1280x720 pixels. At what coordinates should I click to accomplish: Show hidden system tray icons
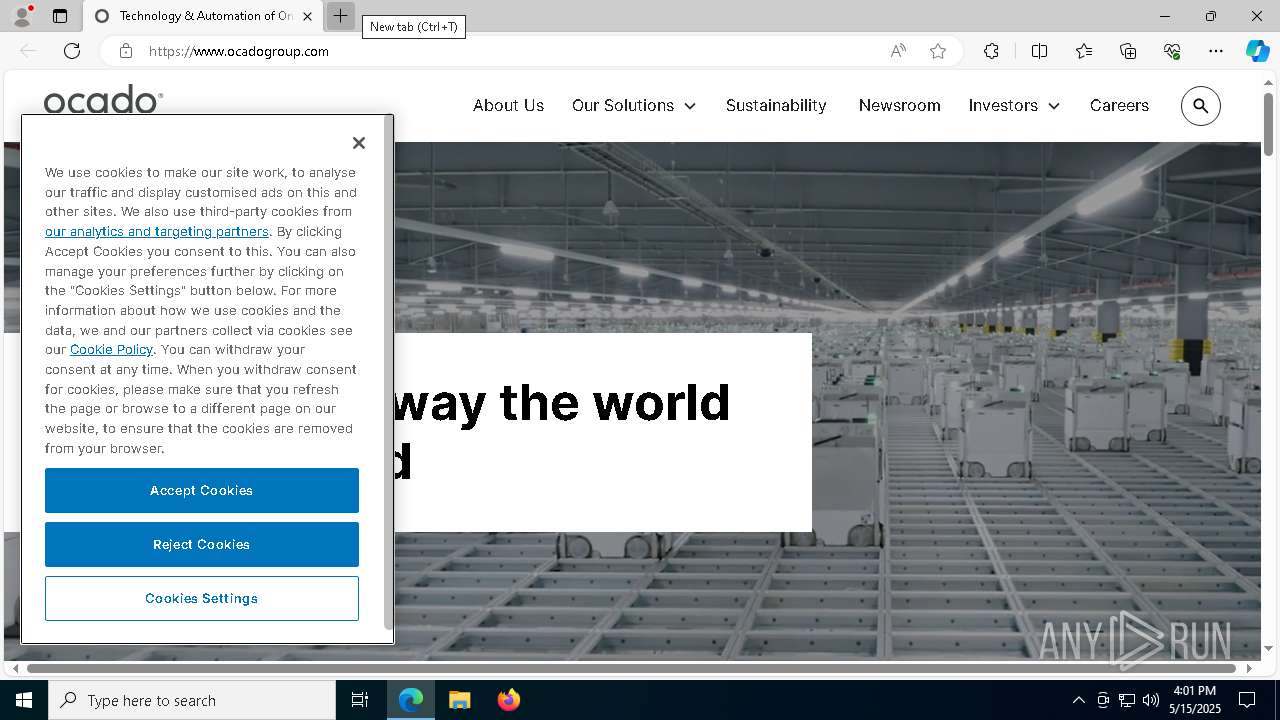(x=1078, y=700)
